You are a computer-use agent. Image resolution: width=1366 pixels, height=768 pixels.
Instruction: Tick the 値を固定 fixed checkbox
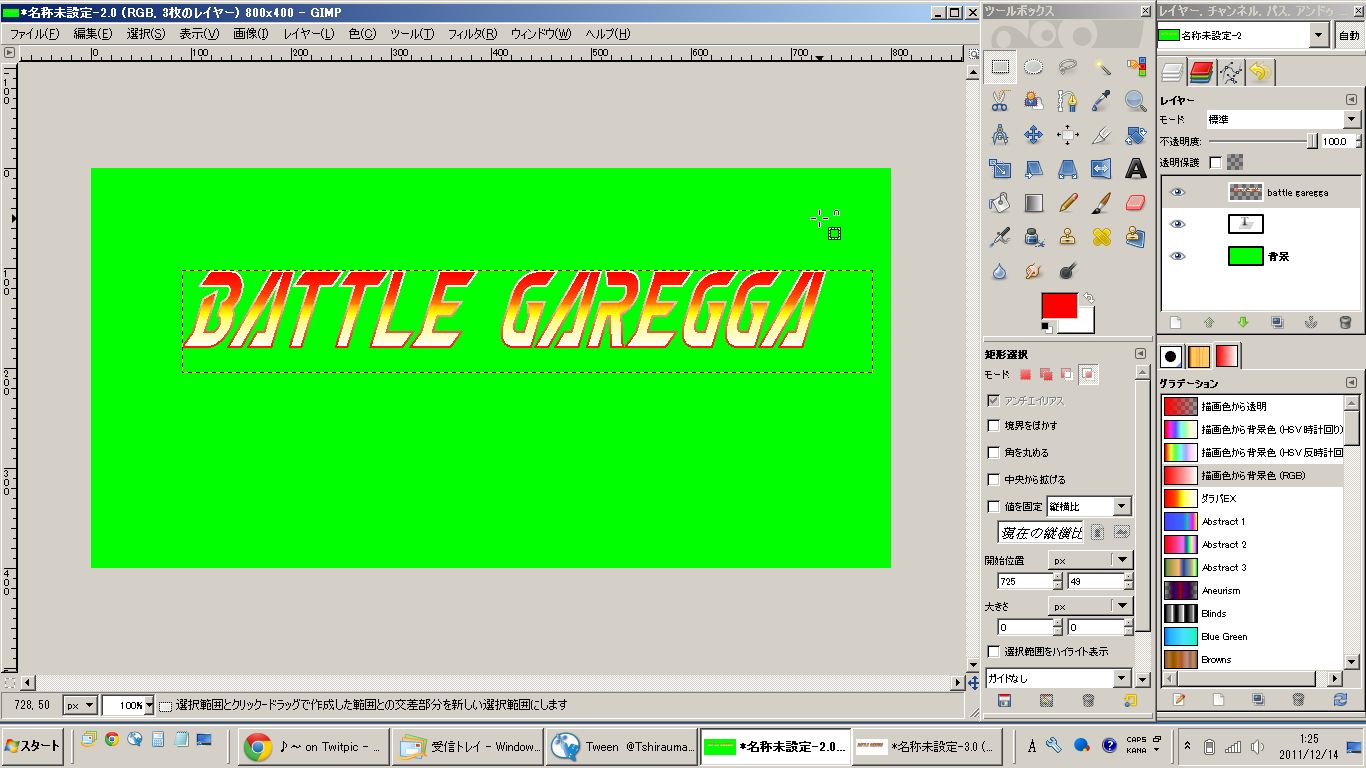[994, 506]
